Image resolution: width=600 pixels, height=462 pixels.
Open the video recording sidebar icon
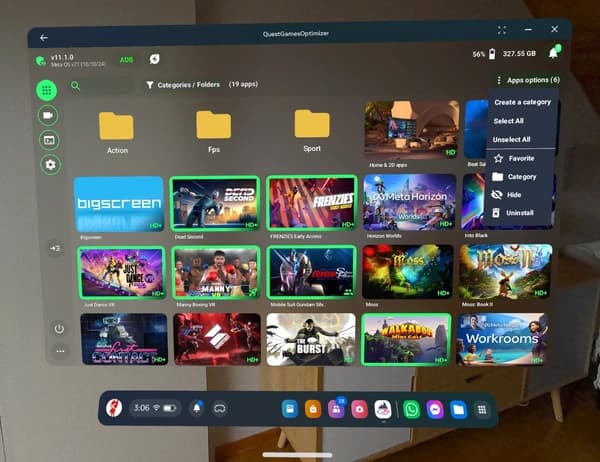[47, 115]
